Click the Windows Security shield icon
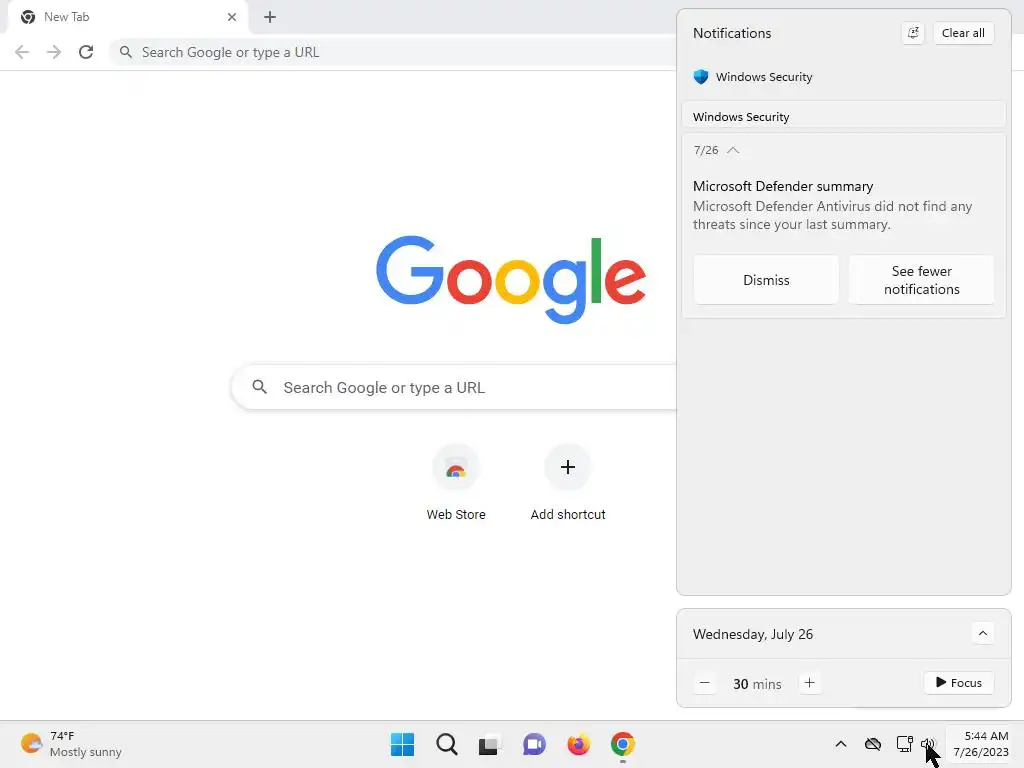The width and height of the screenshot is (1024, 768). coord(701,76)
